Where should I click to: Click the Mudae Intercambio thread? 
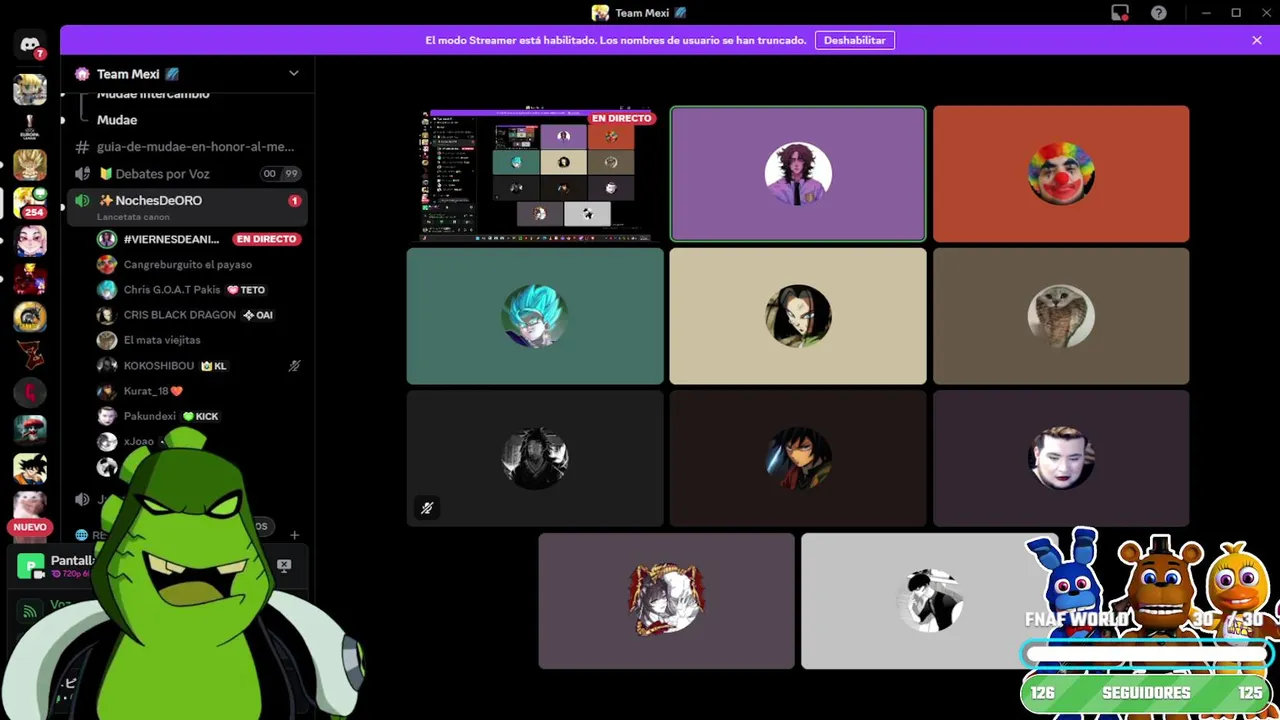point(153,95)
